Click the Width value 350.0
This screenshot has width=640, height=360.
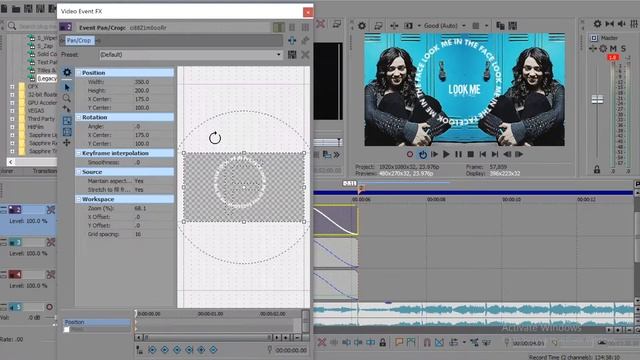click(x=142, y=82)
